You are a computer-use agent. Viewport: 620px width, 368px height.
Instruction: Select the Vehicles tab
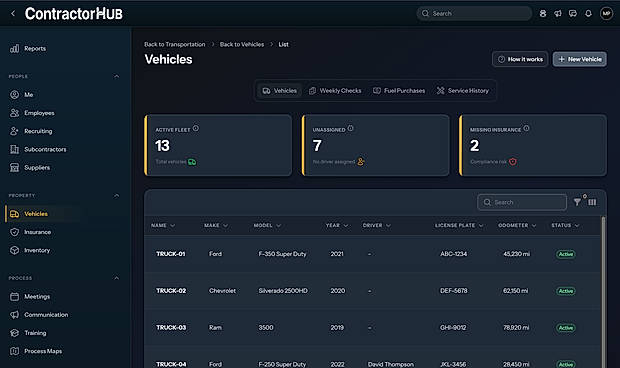280,91
